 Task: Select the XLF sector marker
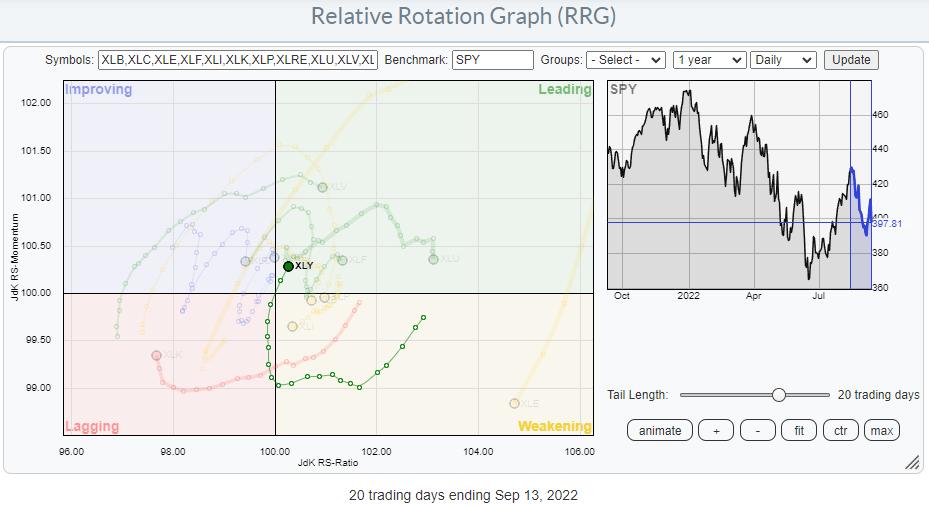(342, 260)
